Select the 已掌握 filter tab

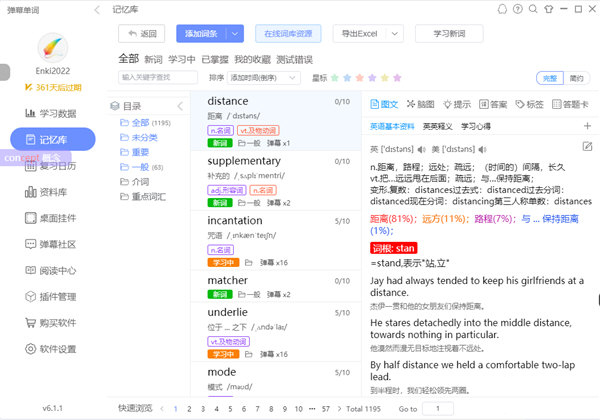tap(215, 59)
